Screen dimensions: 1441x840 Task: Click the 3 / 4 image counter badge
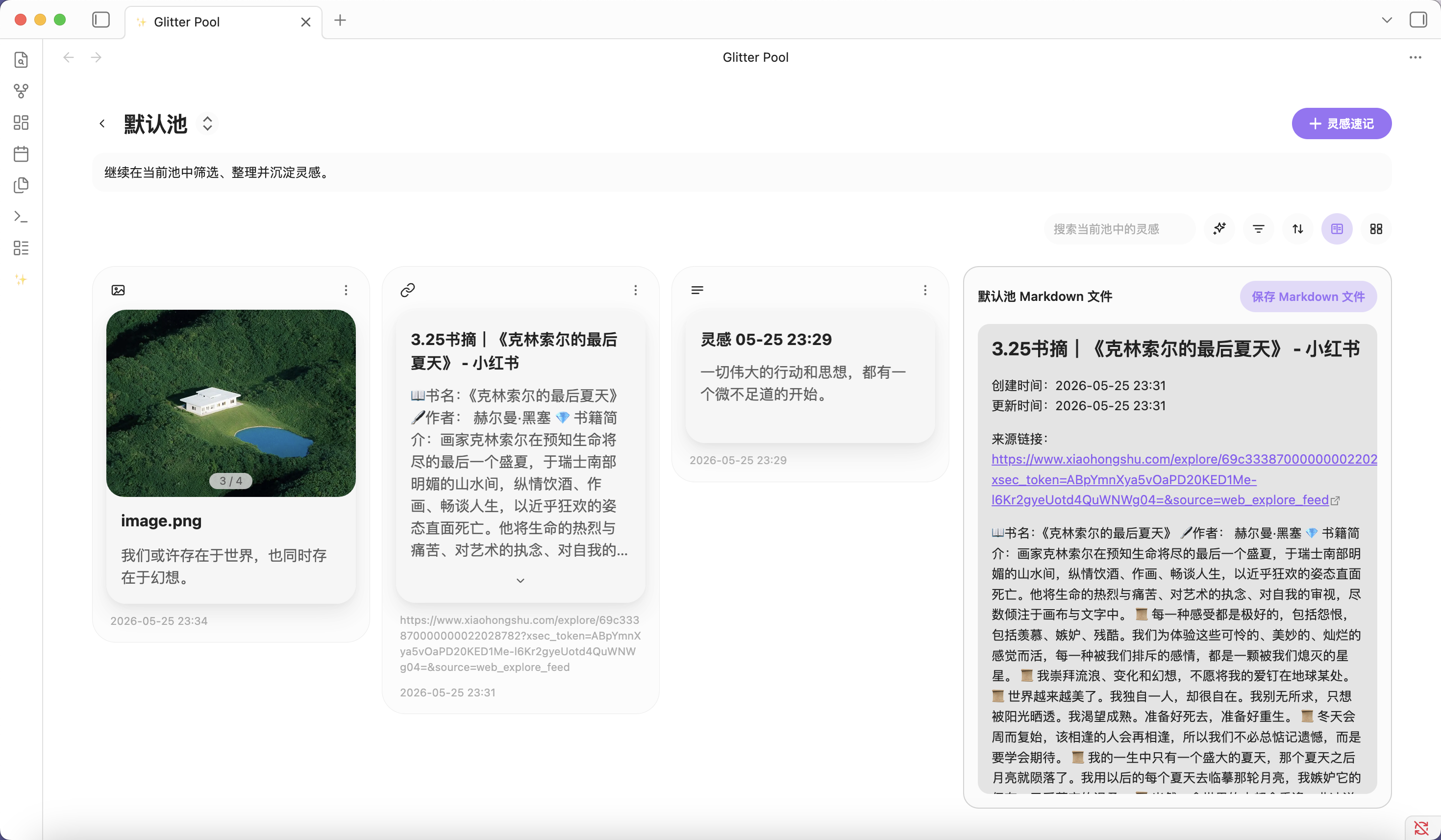(231, 481)
